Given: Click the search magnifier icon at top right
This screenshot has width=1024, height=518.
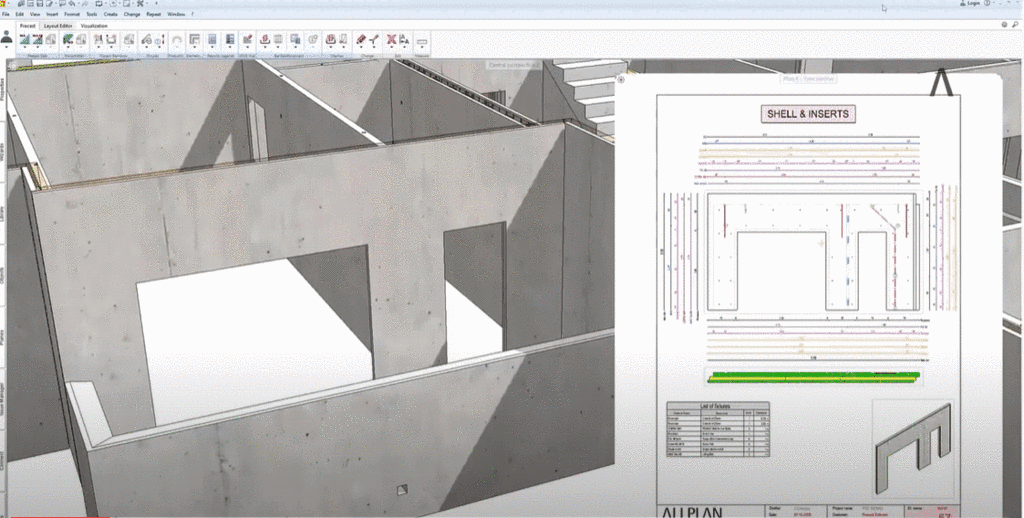Looking at the screenshot, I should pos(1014,23).
